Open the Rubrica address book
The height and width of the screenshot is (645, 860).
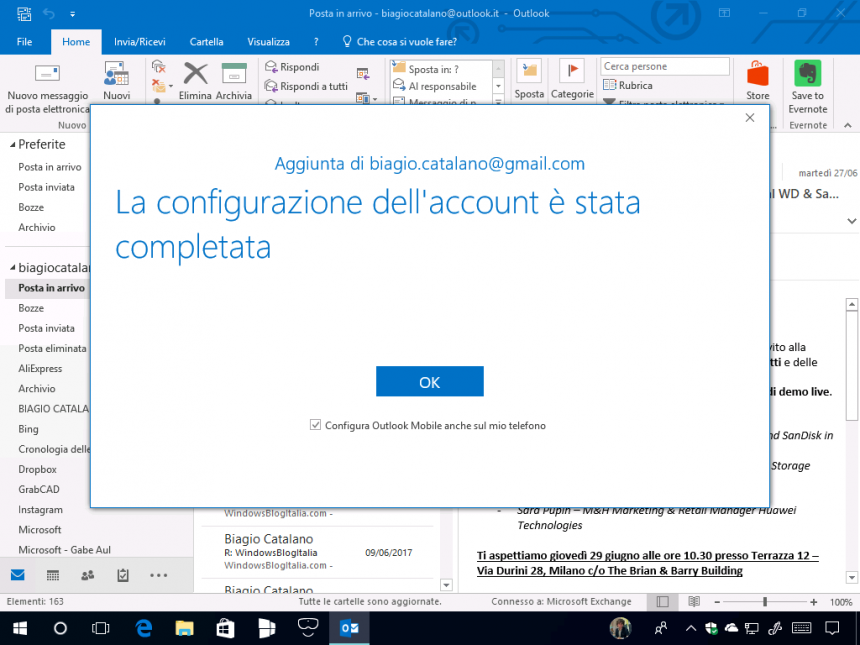pos(627,85)
